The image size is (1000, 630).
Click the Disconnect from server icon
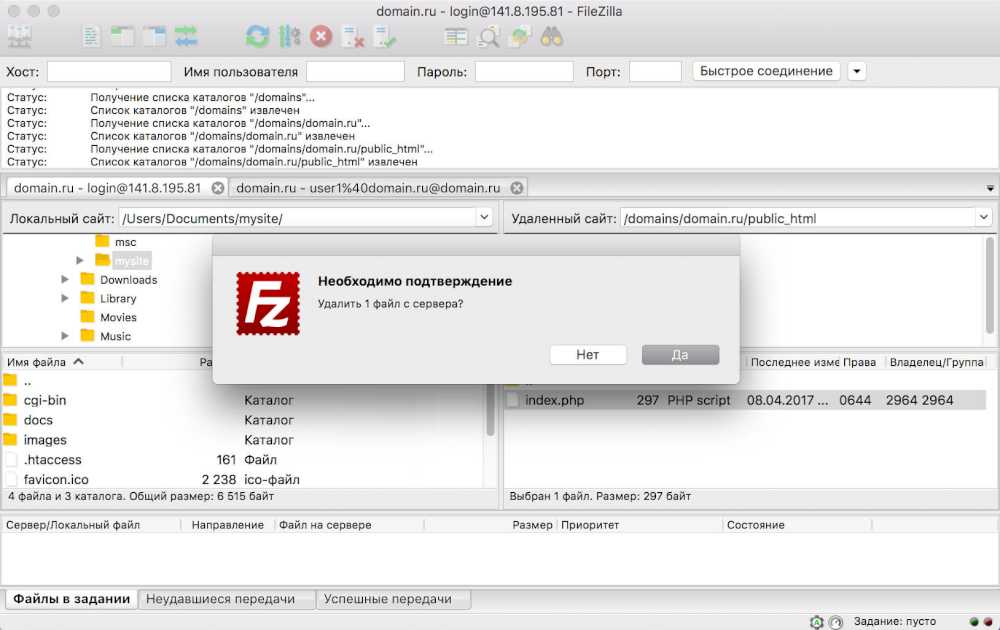(353, 37)
